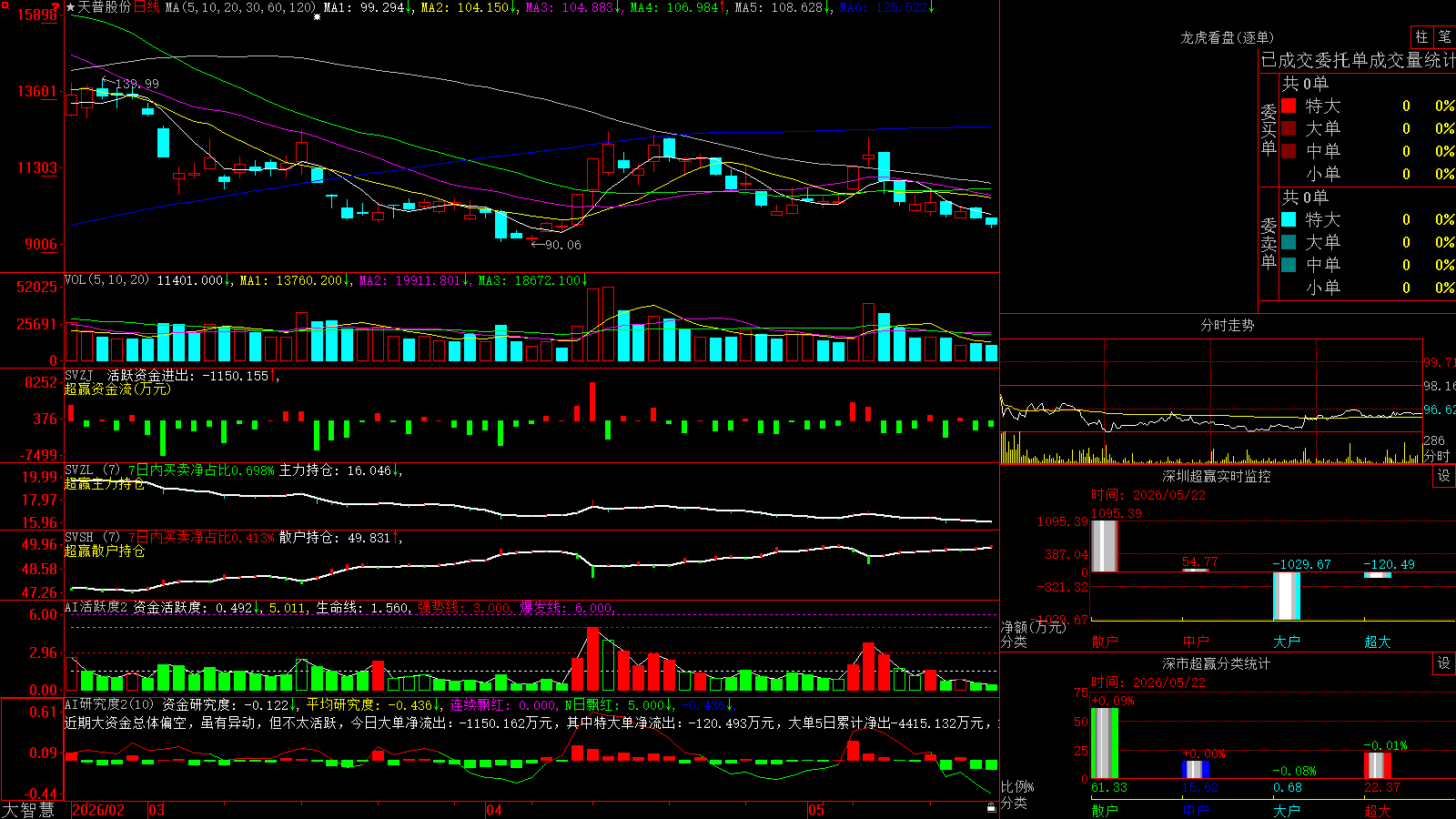Image resolution: width=1456 pixels, height=819 pixels.
Task: Click the 超赢散户持仓 label
Action: click(105, 551)
